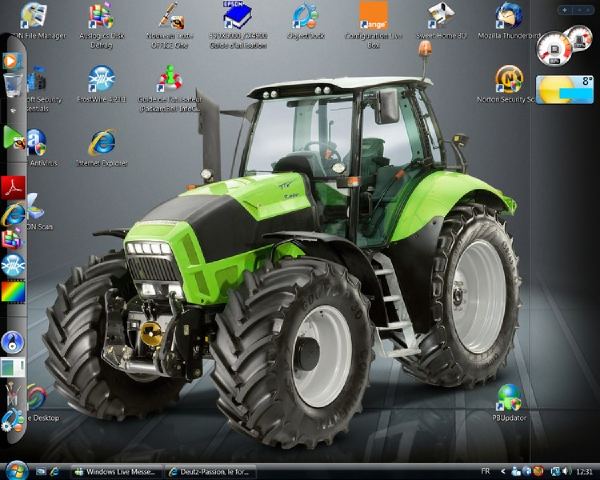Open the PBUpdator desktop shortcut
600x480 pixels.
[509, 403]
